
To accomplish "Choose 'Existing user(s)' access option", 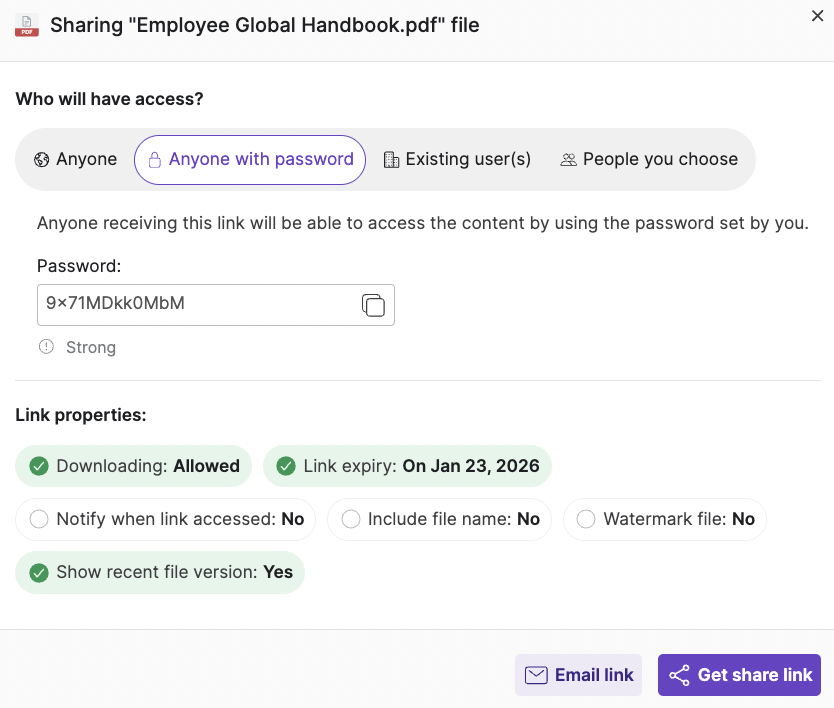I will pos(457,160).
